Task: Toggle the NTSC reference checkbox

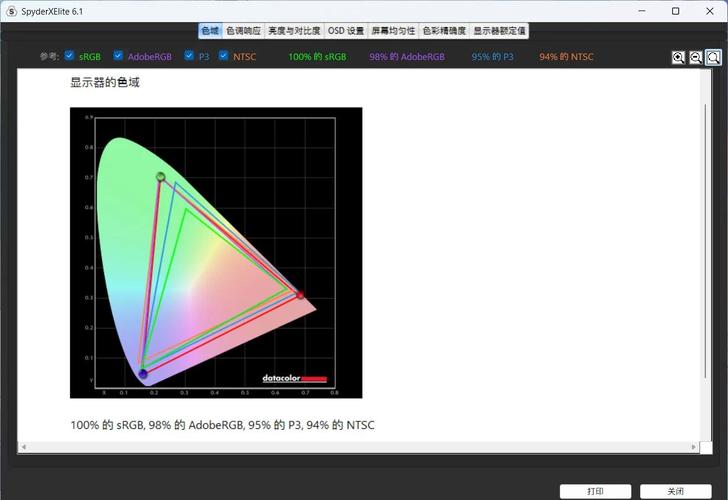Action: pyautogui.click(x=223, y=56)
